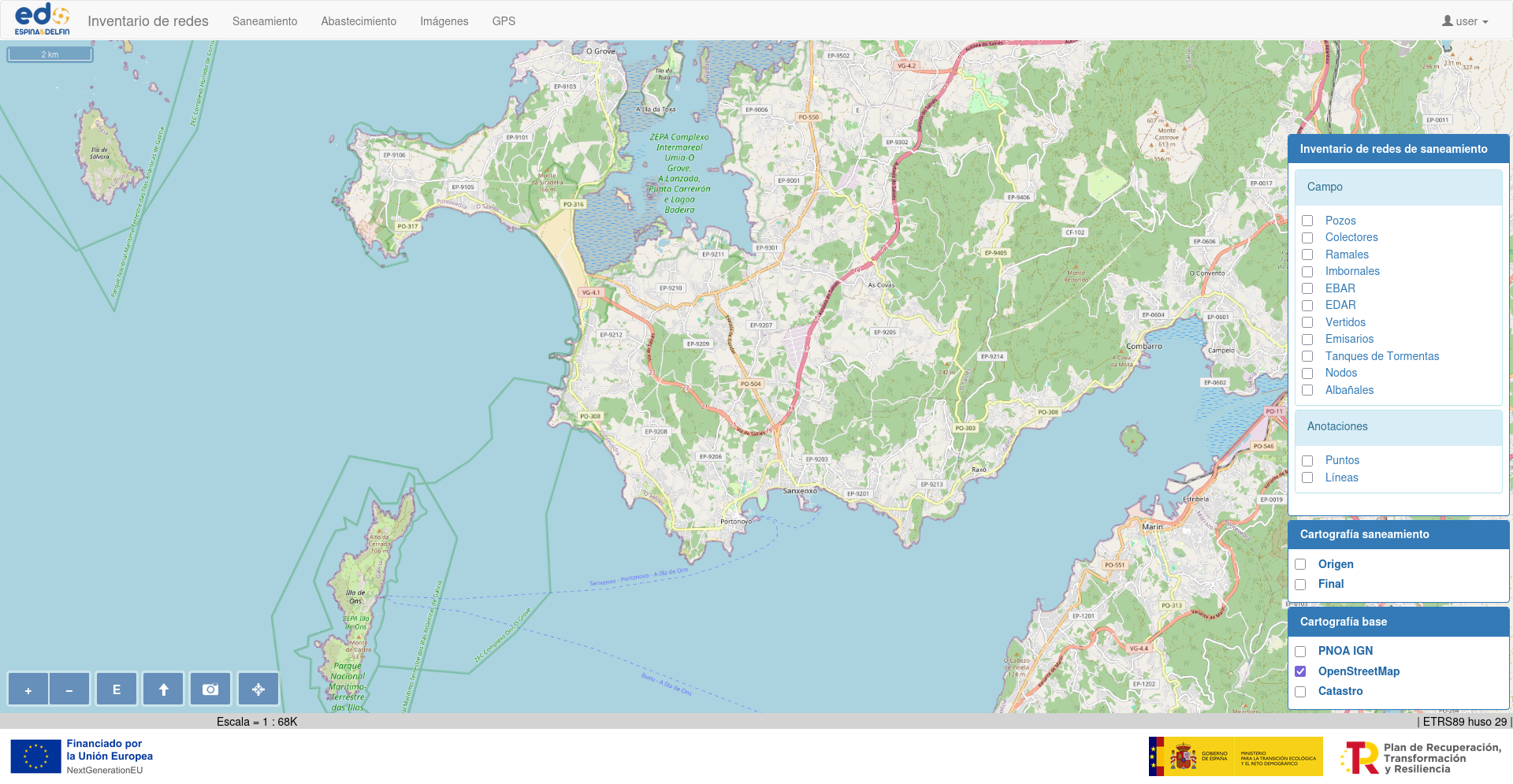Enable the PNOA IGN base map
This screenshot has width=1513, height=784.
pos(1300,652)
